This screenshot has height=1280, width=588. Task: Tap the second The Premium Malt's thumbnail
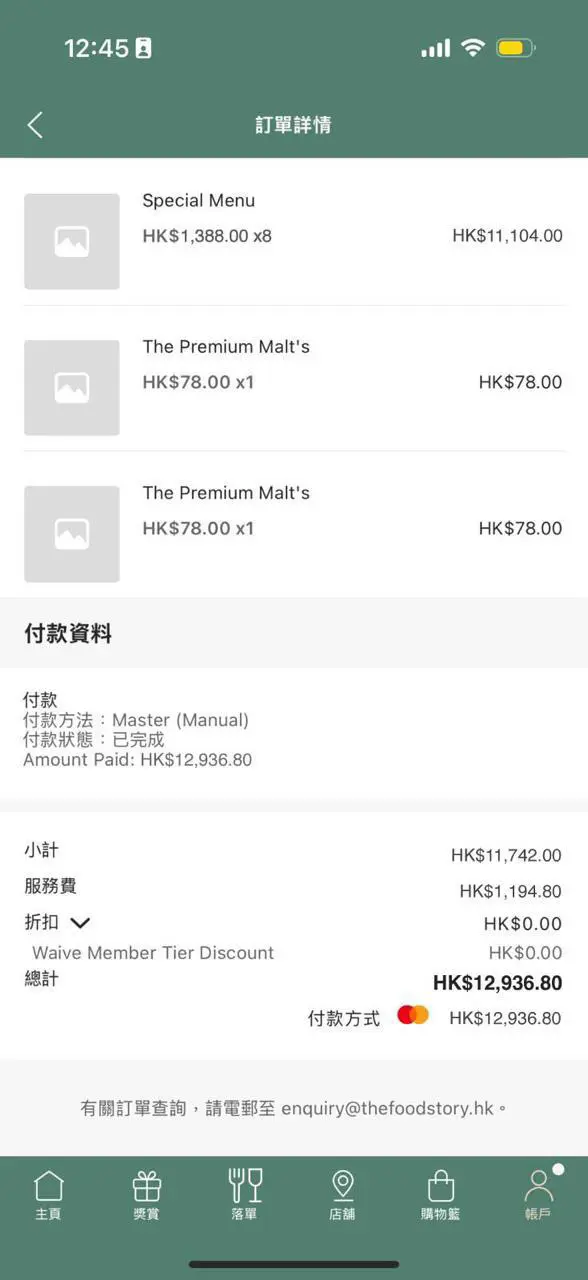coord(71,533)
